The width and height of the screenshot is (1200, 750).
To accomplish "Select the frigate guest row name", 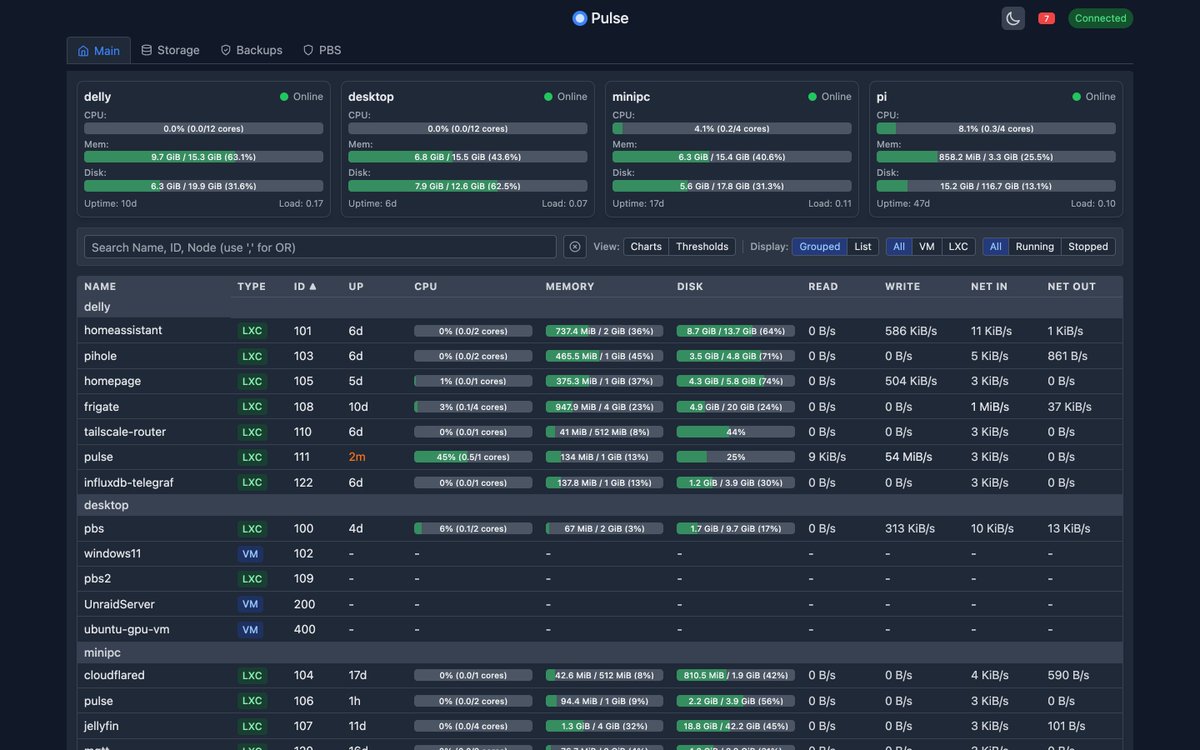I will point(101,407).
